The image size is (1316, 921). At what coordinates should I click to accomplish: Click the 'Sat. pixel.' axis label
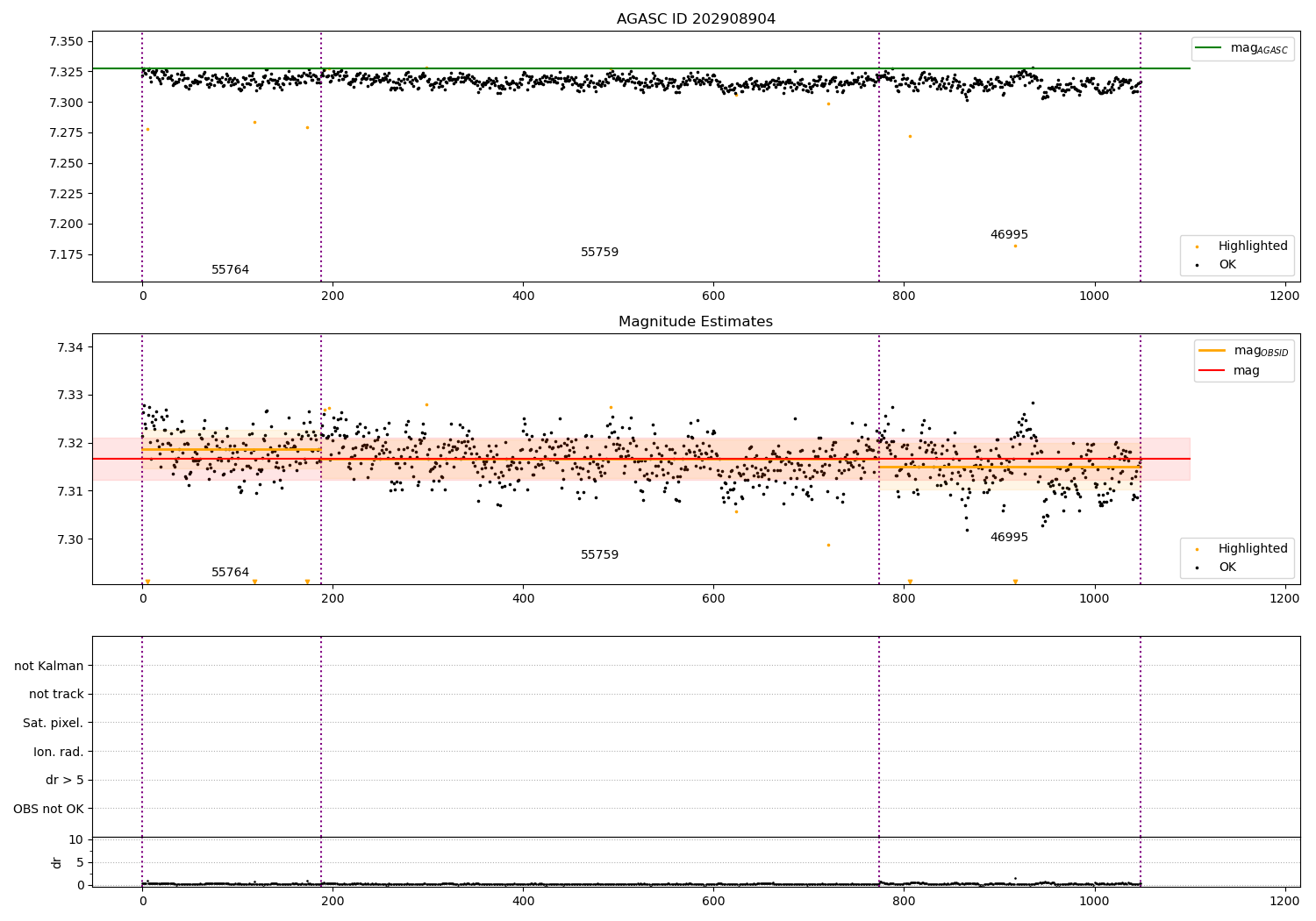coord(54,723)
